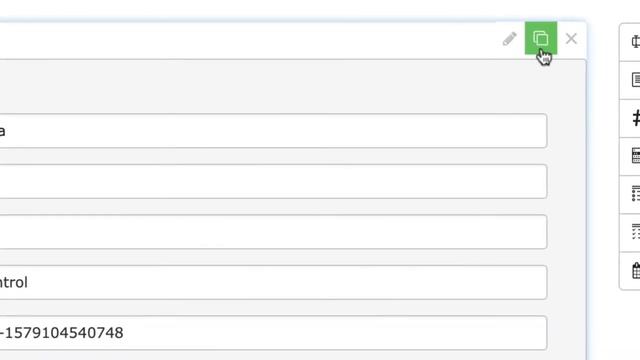The image size is (640, 360).
Task: Click the green copy field icon
Action: tap(541, 38)
